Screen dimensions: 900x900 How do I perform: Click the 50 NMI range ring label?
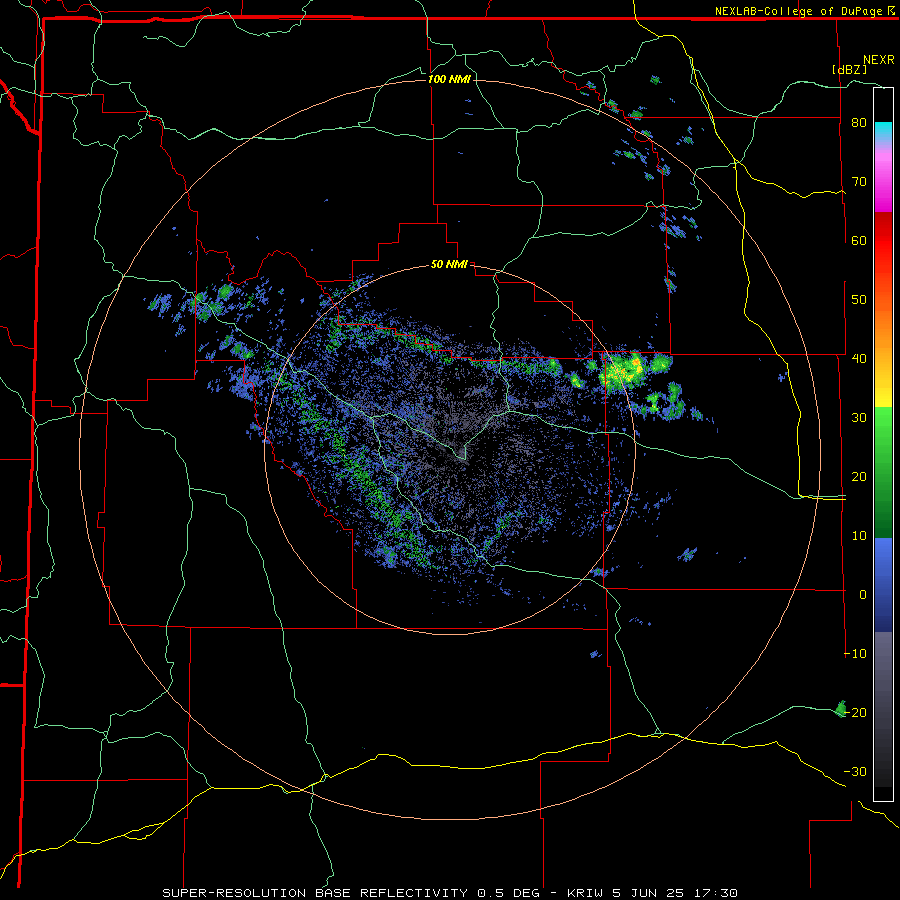449,265
